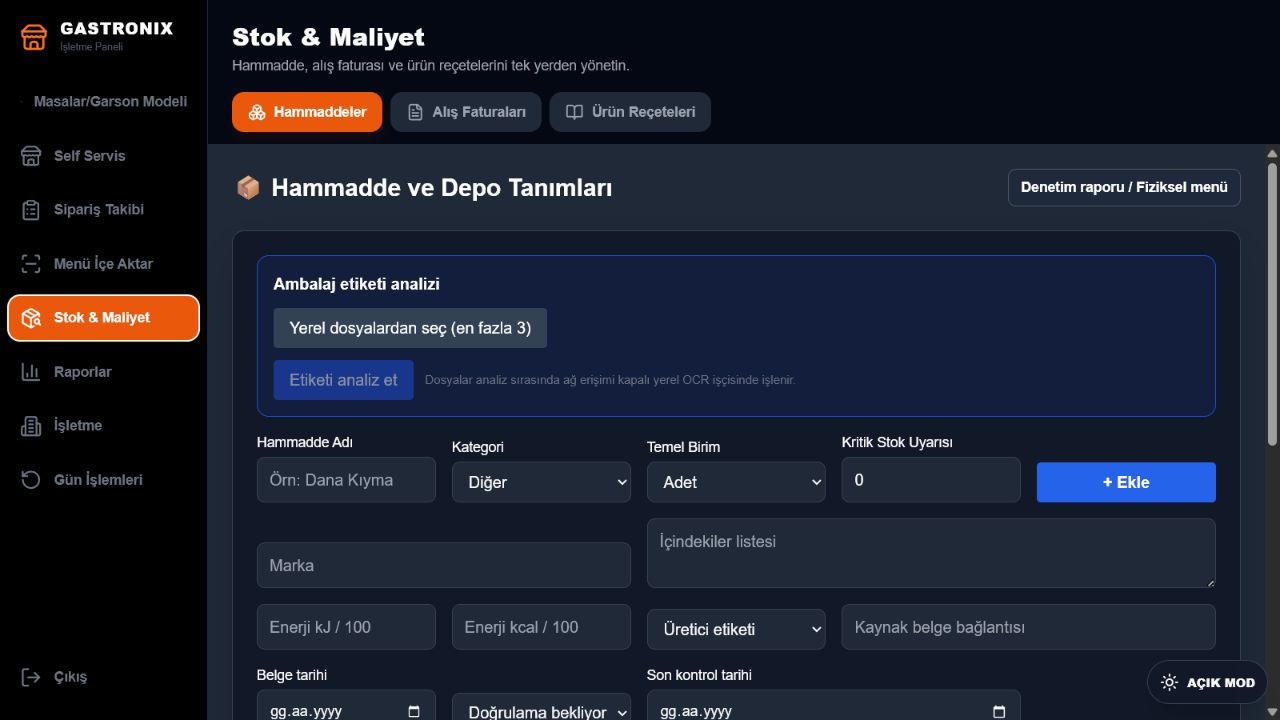Expand the Üretici etiketi dropdown

point(736,629)
